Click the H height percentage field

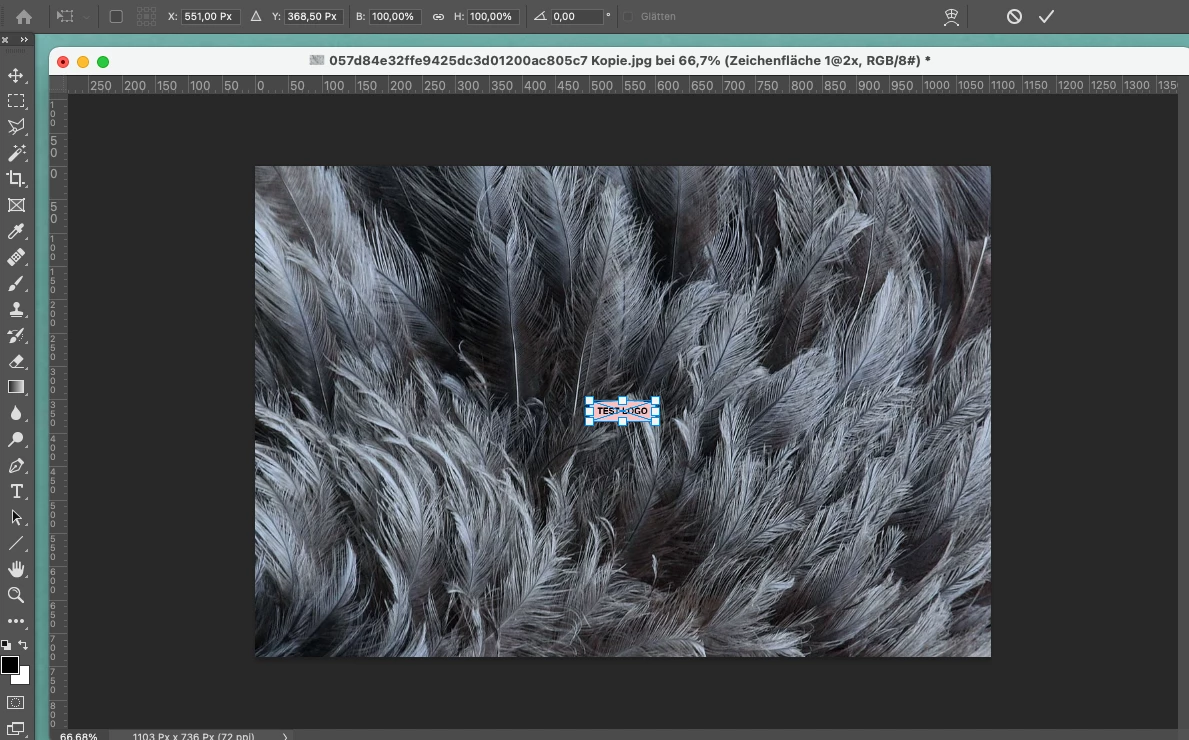pyautogui.click(x=493, y=17)
